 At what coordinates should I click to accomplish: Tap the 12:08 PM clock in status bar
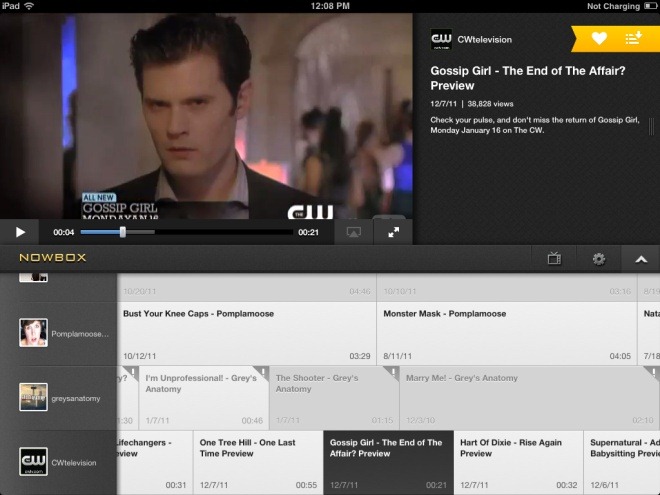click(x=330, y=6)
